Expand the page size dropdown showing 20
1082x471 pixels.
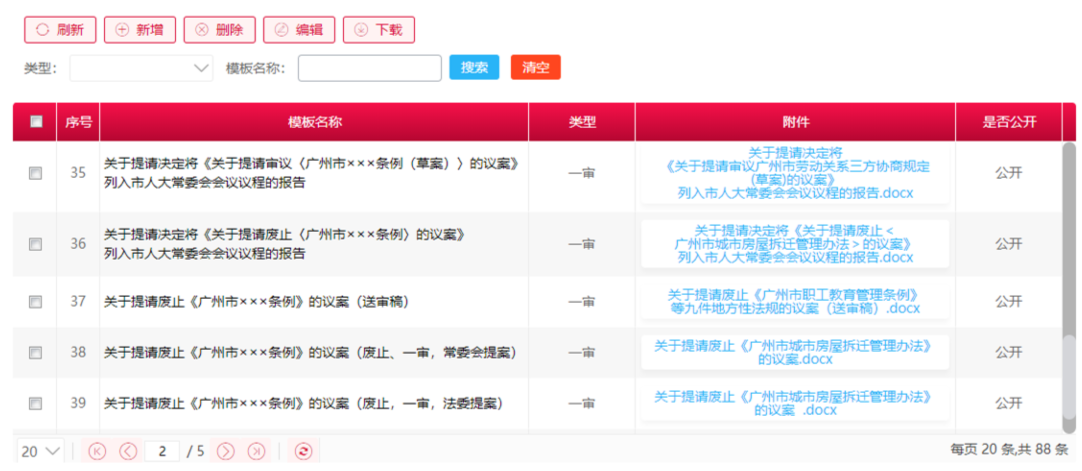41,451
